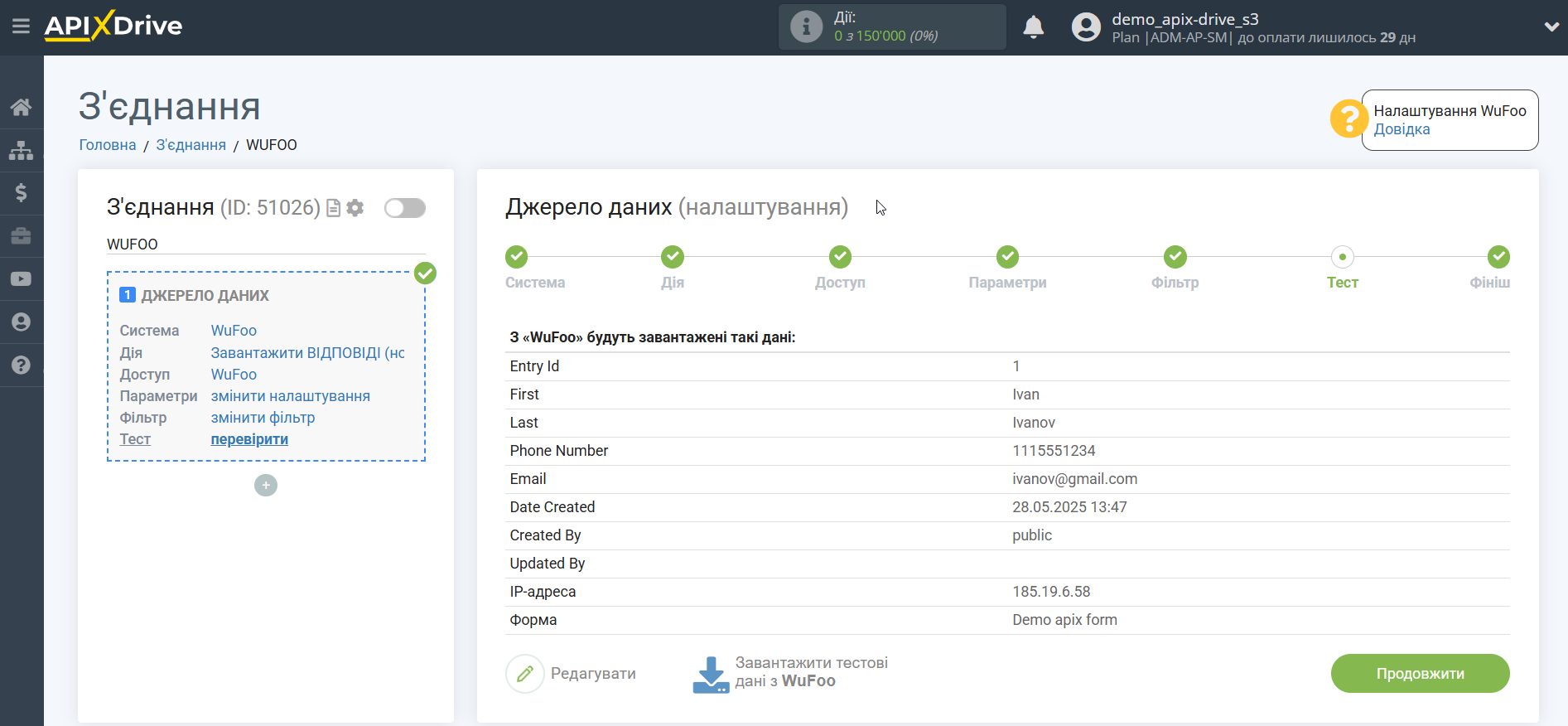Image resolution: width=1568 pixels, height=726 pixels.
Task: Open the billing dollar sidebar icon
Action: pyautogui.click(x=22, y=193)
